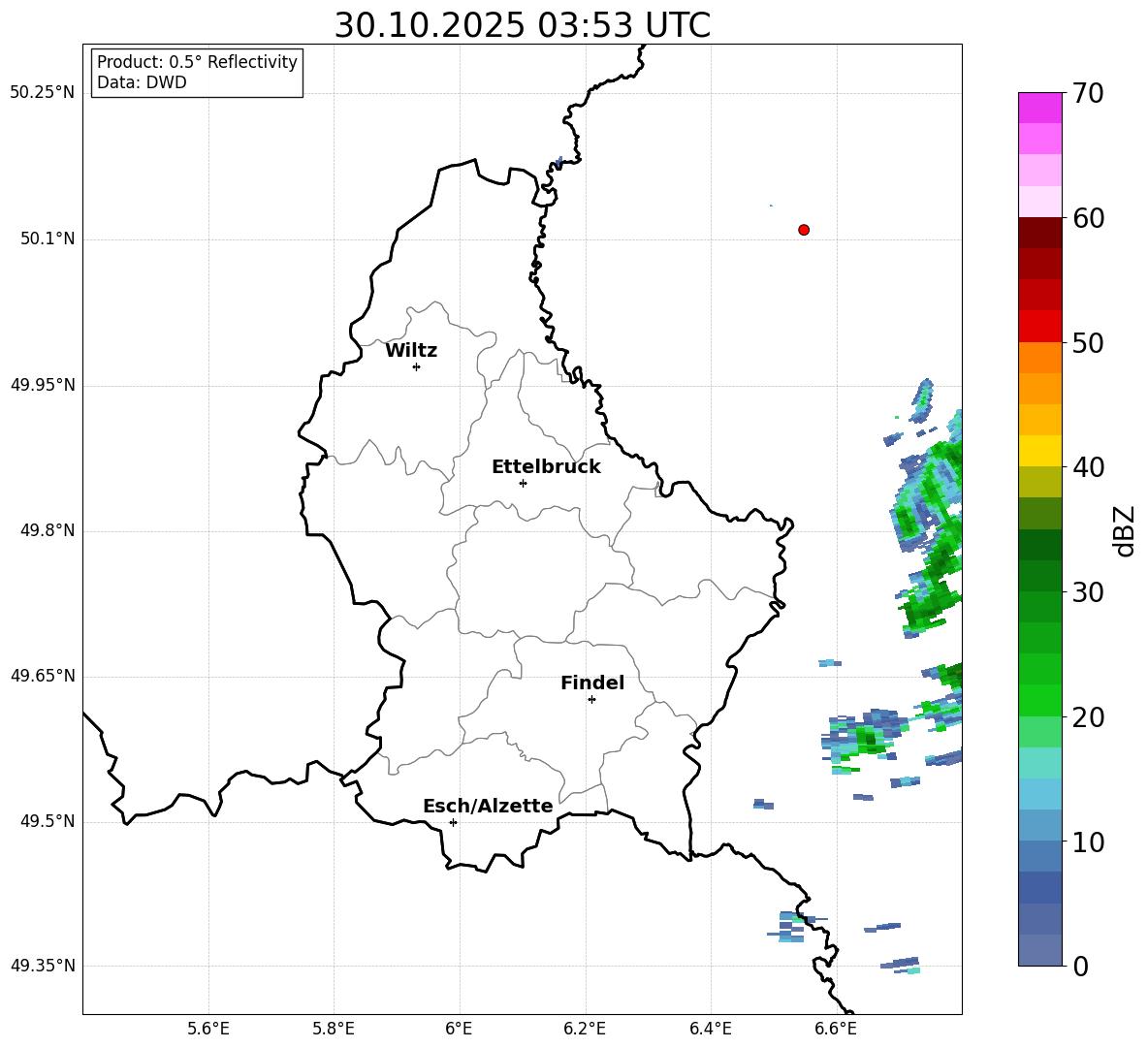
Task: Click the Data: DWD text
Action: pyautogui.click(x=142, y=82)
